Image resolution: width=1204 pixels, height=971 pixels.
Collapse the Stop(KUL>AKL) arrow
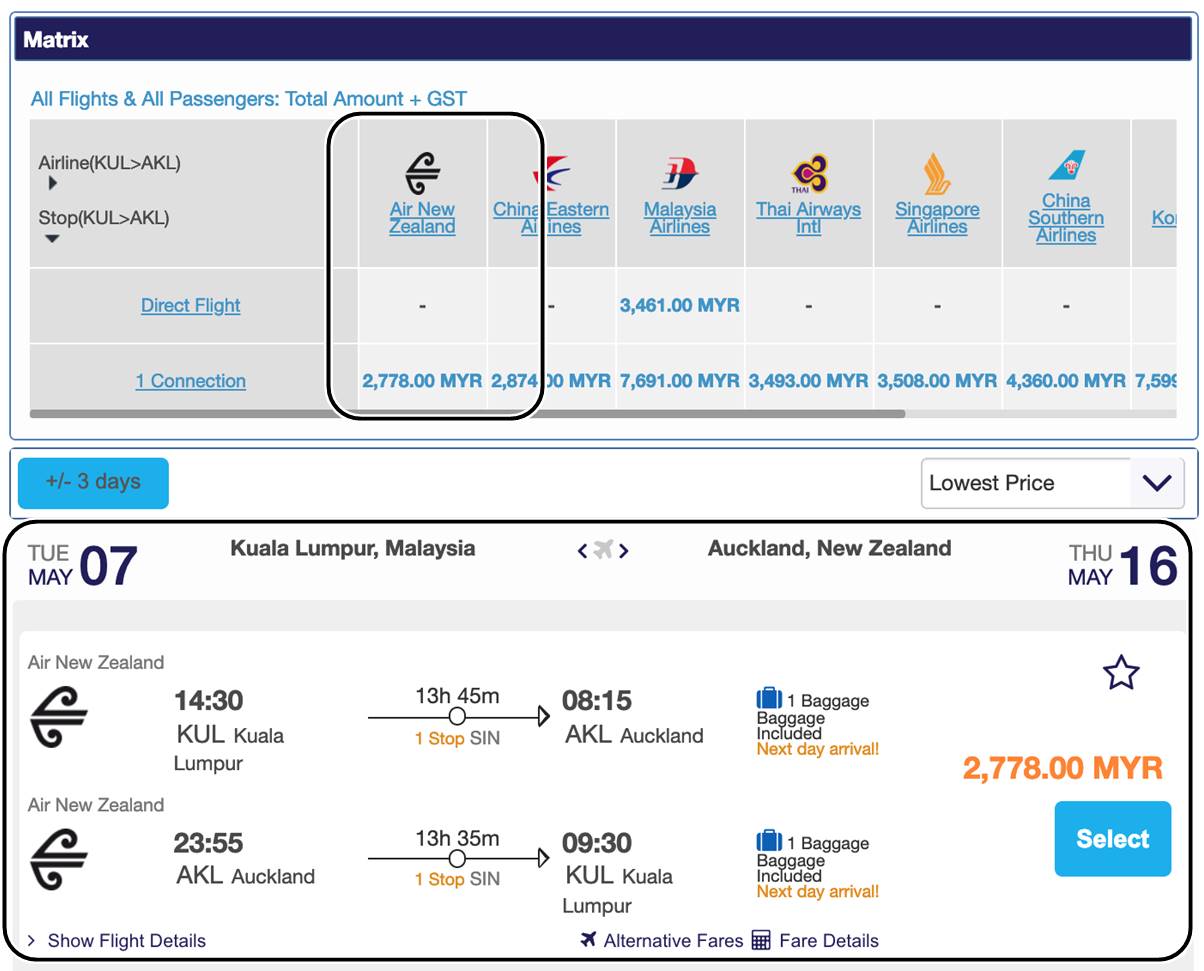point(52,239)
